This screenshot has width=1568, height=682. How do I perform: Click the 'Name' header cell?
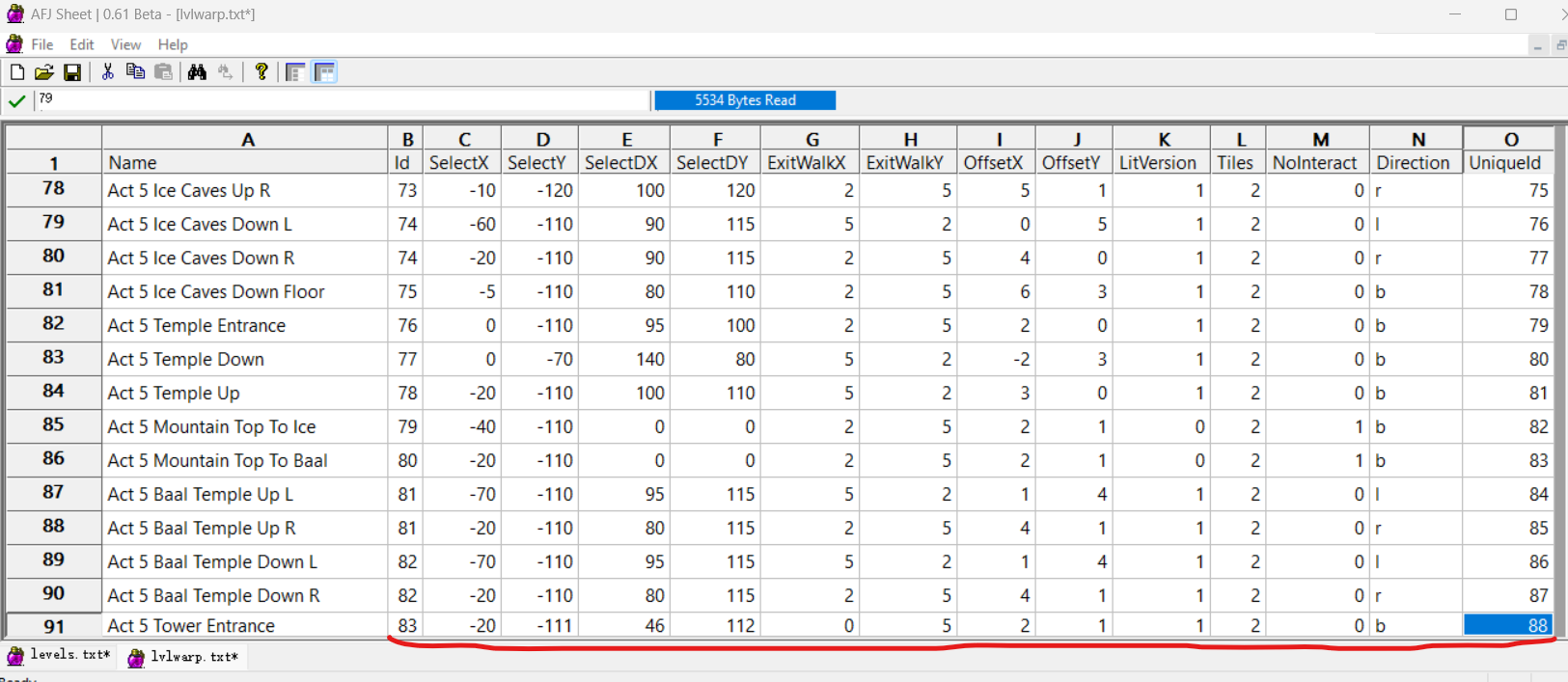(x=245, y=162)
